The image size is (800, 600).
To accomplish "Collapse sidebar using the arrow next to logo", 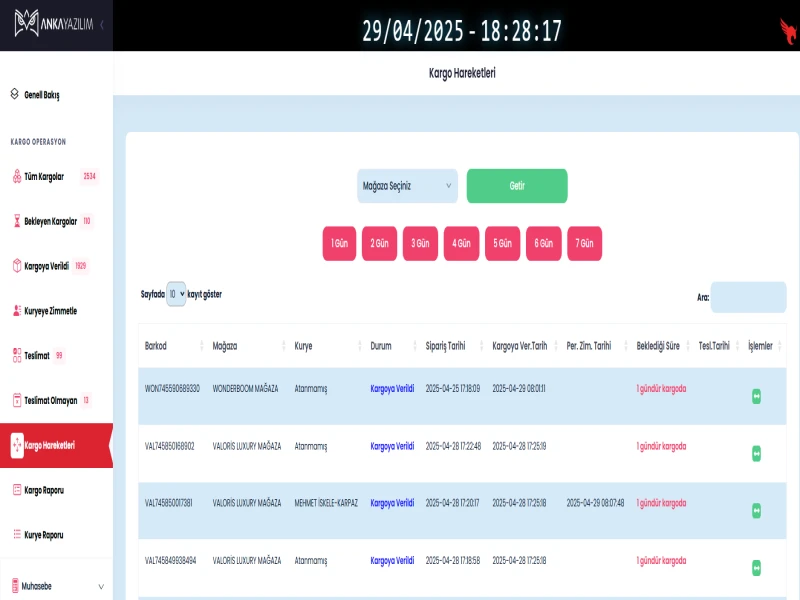I will (x=102, y=24).
